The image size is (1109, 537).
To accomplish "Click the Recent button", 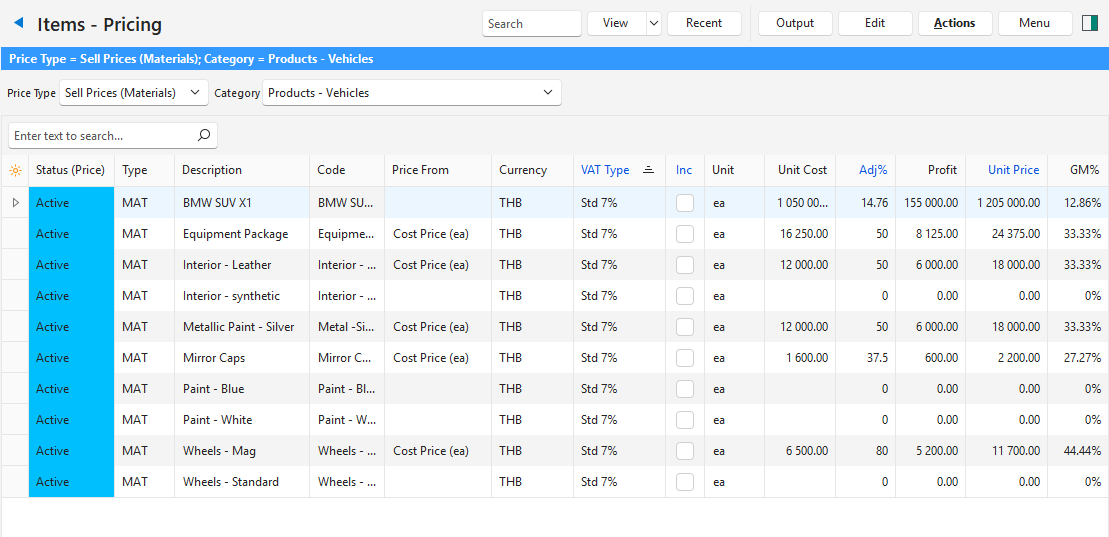I will (704, 23).
